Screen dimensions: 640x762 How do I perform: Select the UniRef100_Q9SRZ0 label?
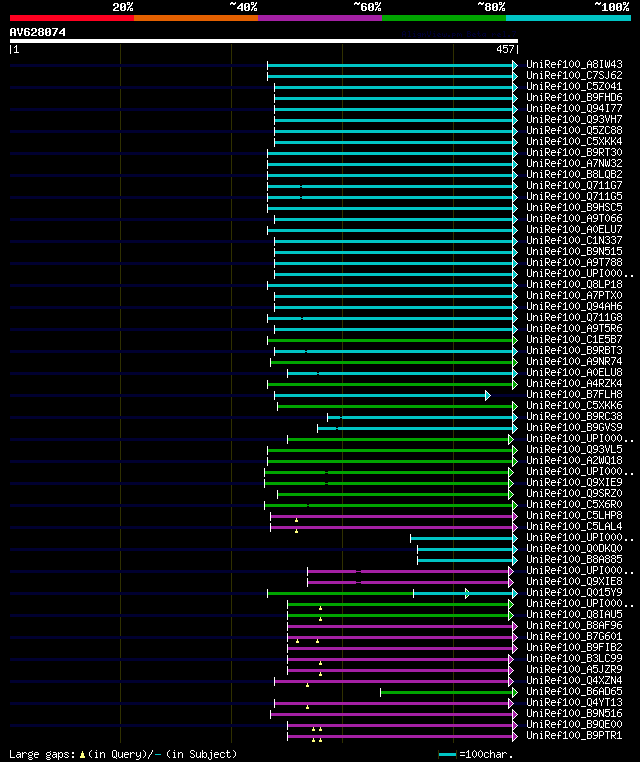click(574, 493)
